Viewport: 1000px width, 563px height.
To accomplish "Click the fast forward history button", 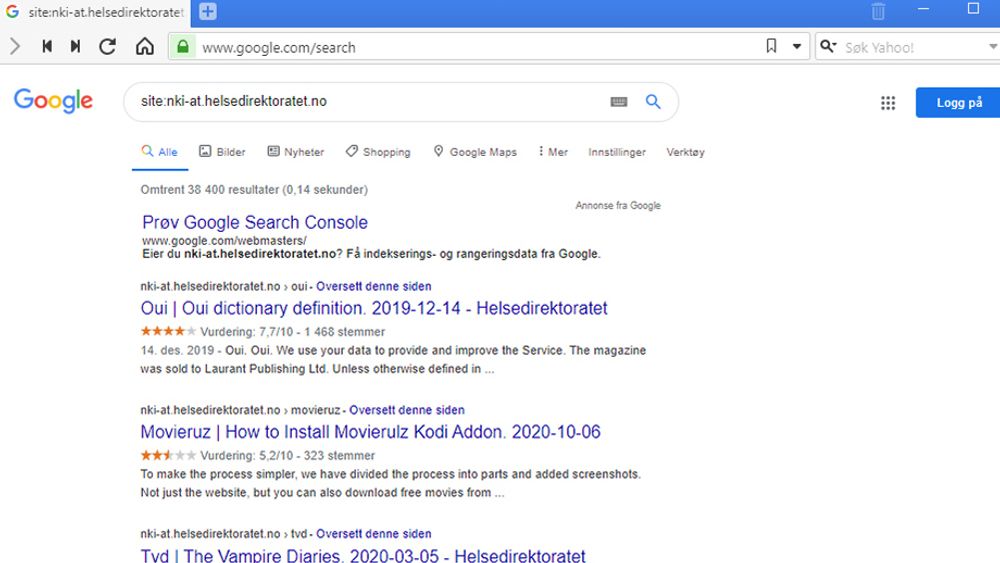I will point(75,46).
